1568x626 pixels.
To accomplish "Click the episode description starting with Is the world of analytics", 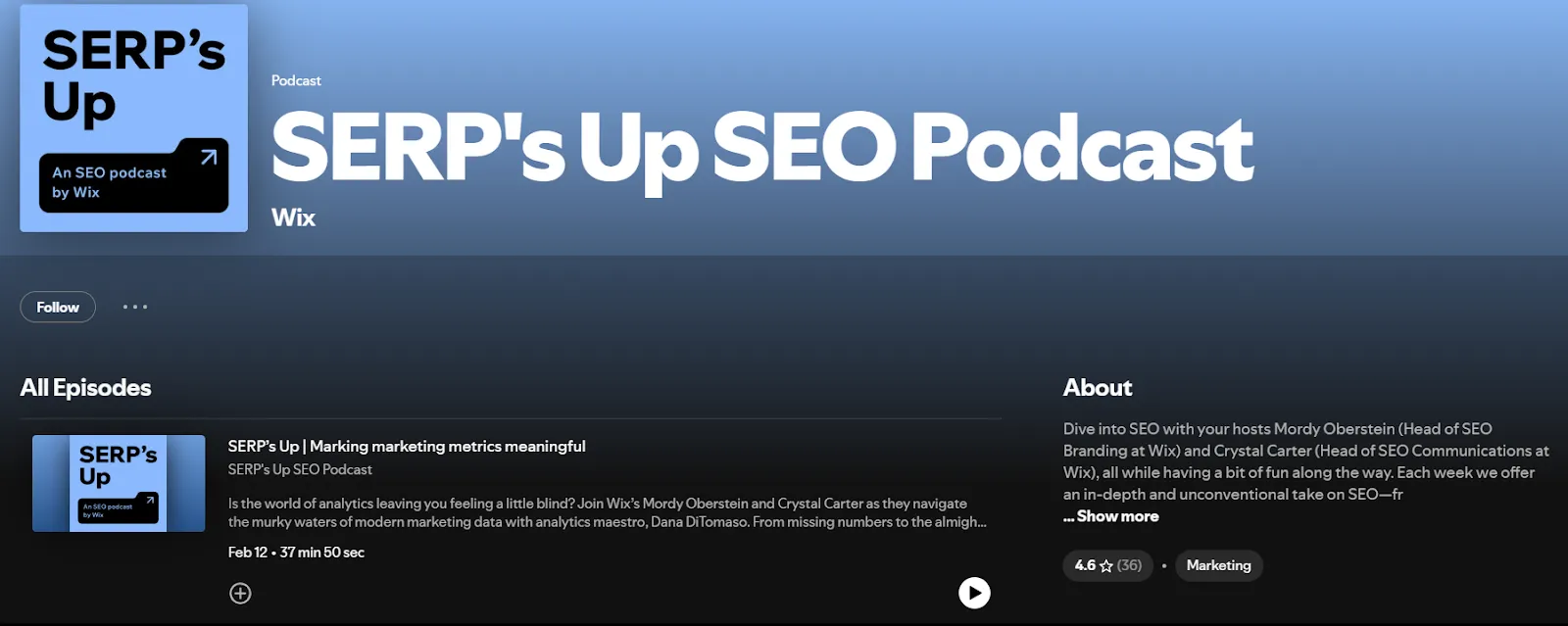I will pyautogui.click(x=608, y=512).
